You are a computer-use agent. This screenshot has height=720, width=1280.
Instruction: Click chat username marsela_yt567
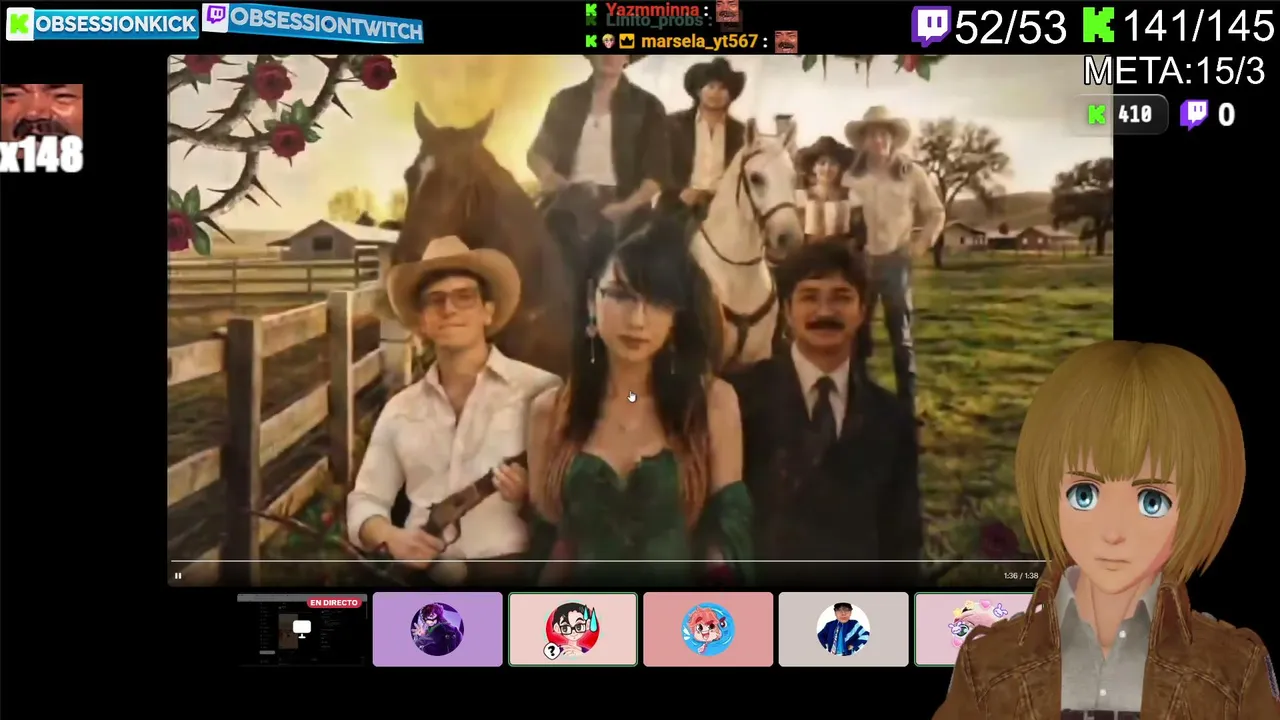699,41
